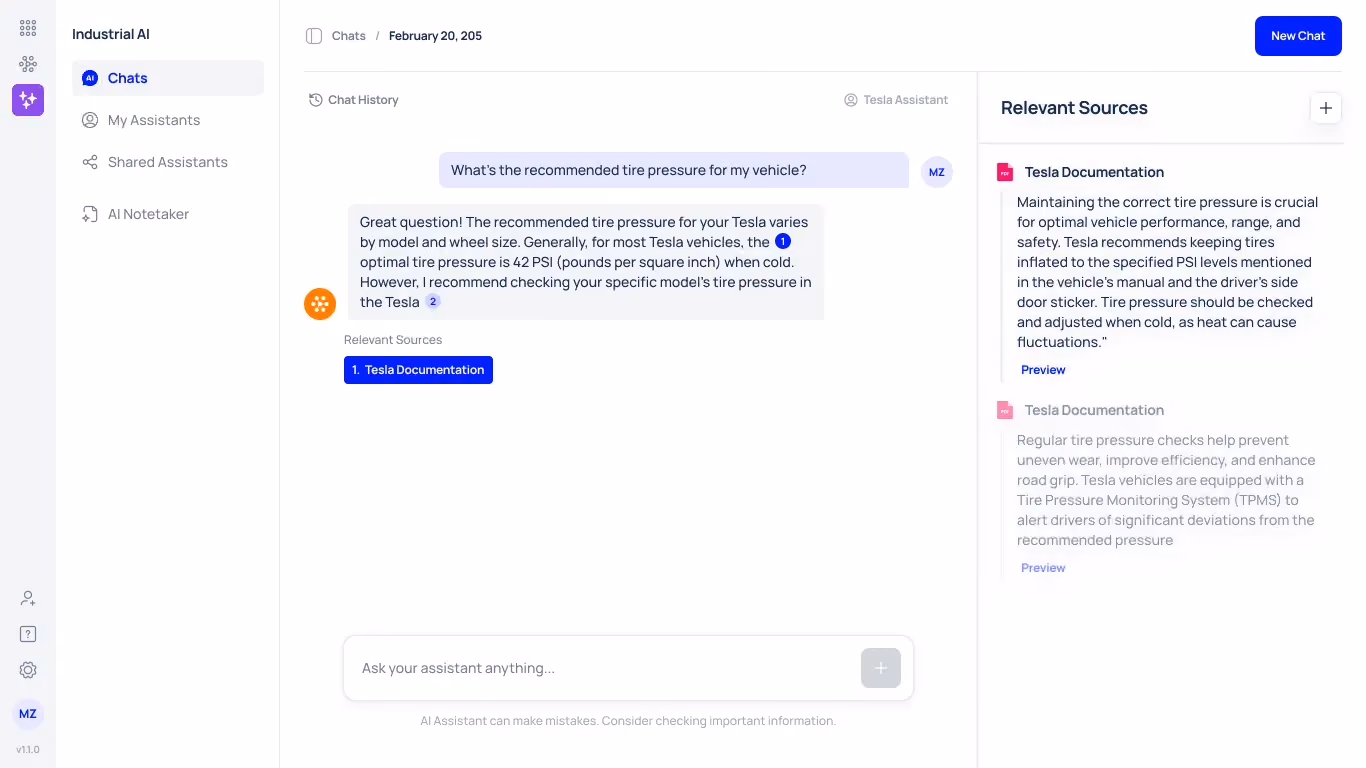Click the add user icon
Image resolution: width=1366 pixels, height=768 pixels.
coord(28,598)
